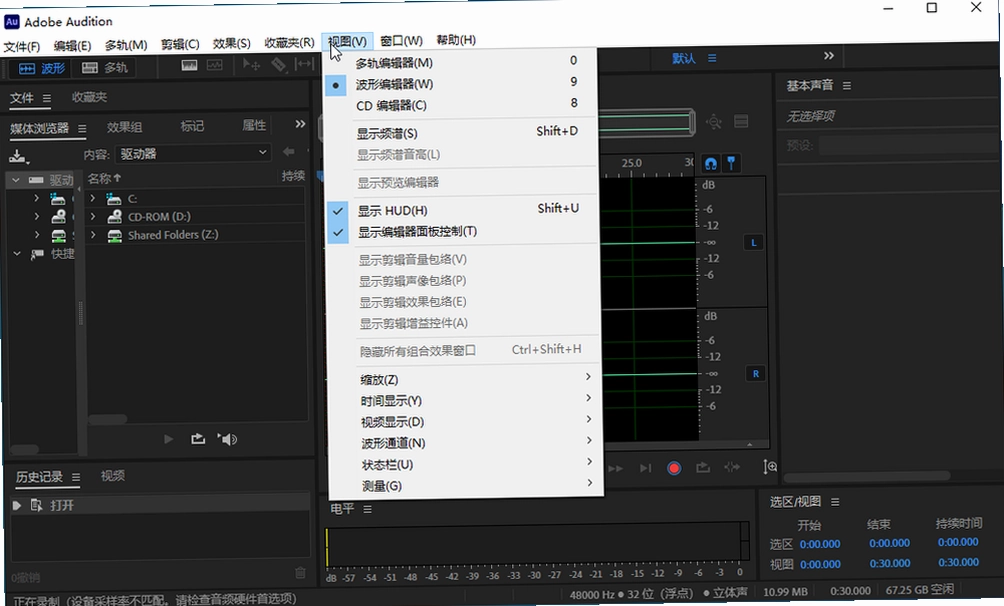Open the 时间显示(Y) submenu
This screenshot has height=606, width=1004.
[464, 400]
